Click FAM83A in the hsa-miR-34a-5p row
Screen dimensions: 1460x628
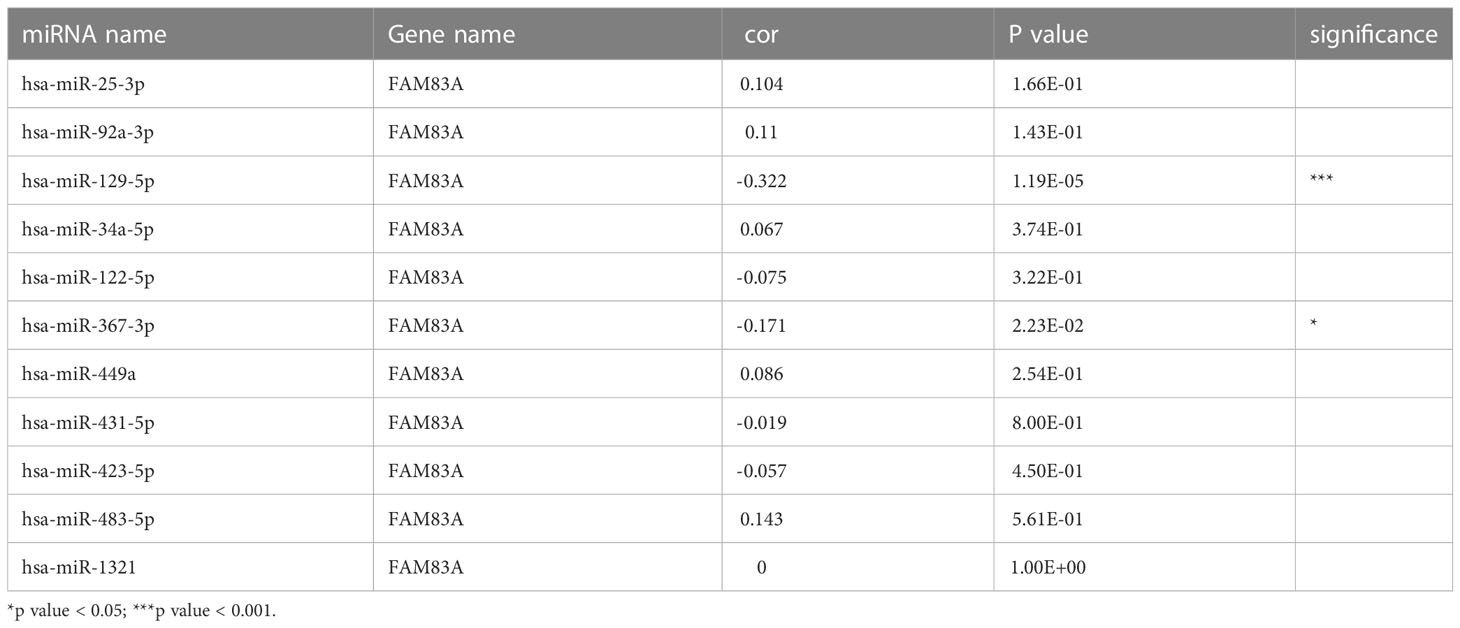pyautogui.click(x=426, y=229)
